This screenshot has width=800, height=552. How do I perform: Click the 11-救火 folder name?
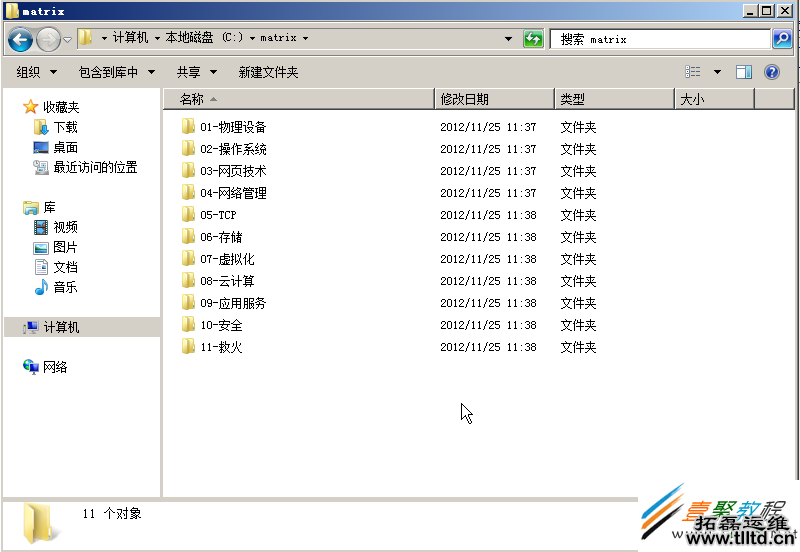tap(221, 347)
